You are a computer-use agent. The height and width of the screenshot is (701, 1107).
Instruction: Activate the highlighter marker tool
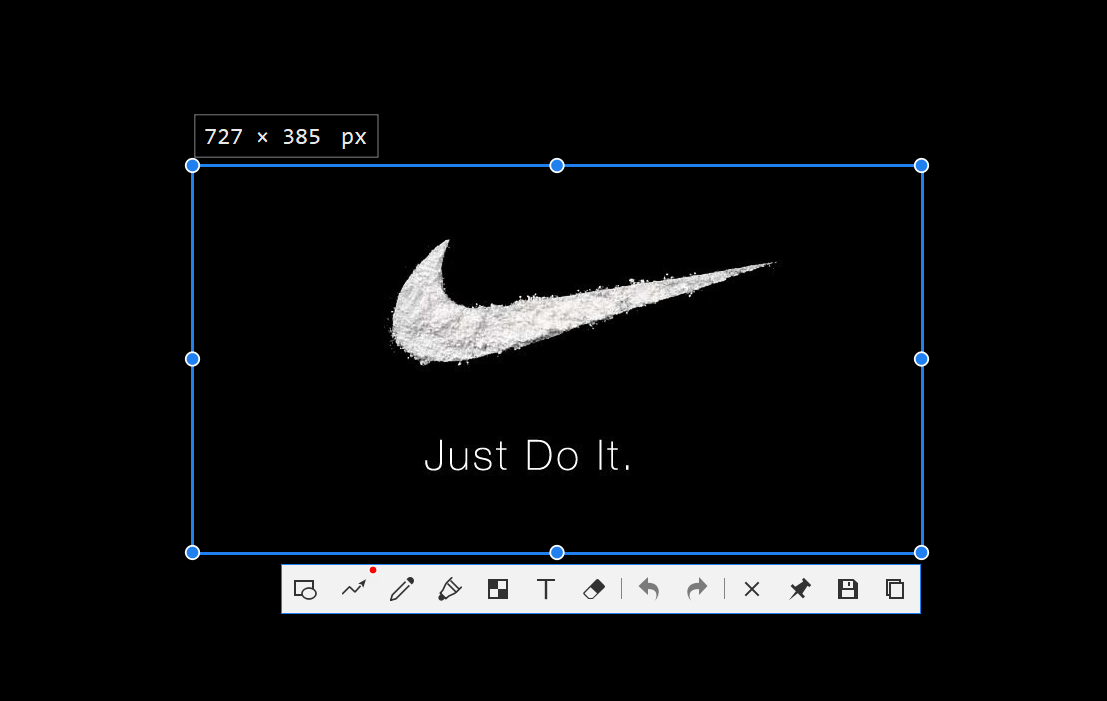click(x=450, y=589)
